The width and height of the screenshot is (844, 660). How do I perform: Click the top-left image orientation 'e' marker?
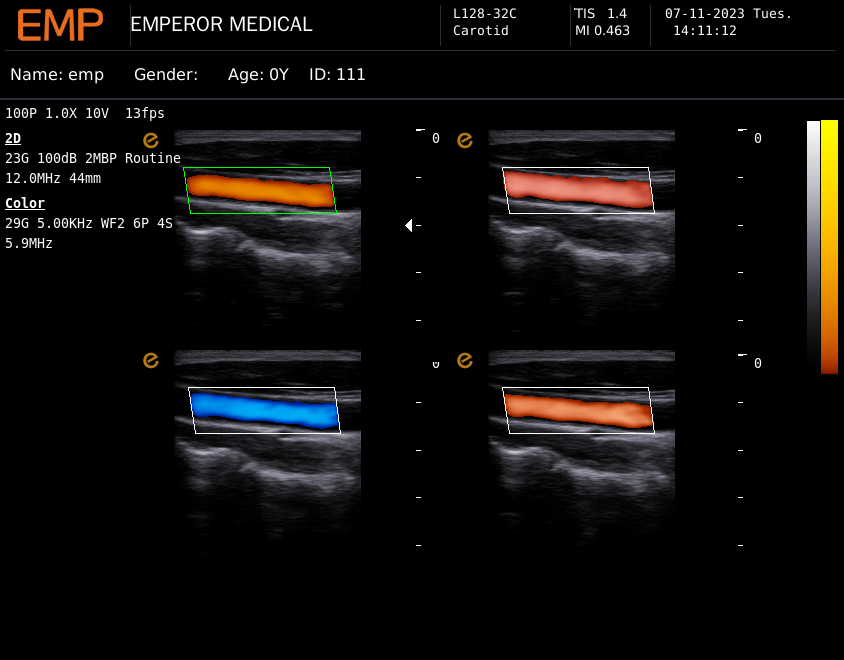point(151,140)
